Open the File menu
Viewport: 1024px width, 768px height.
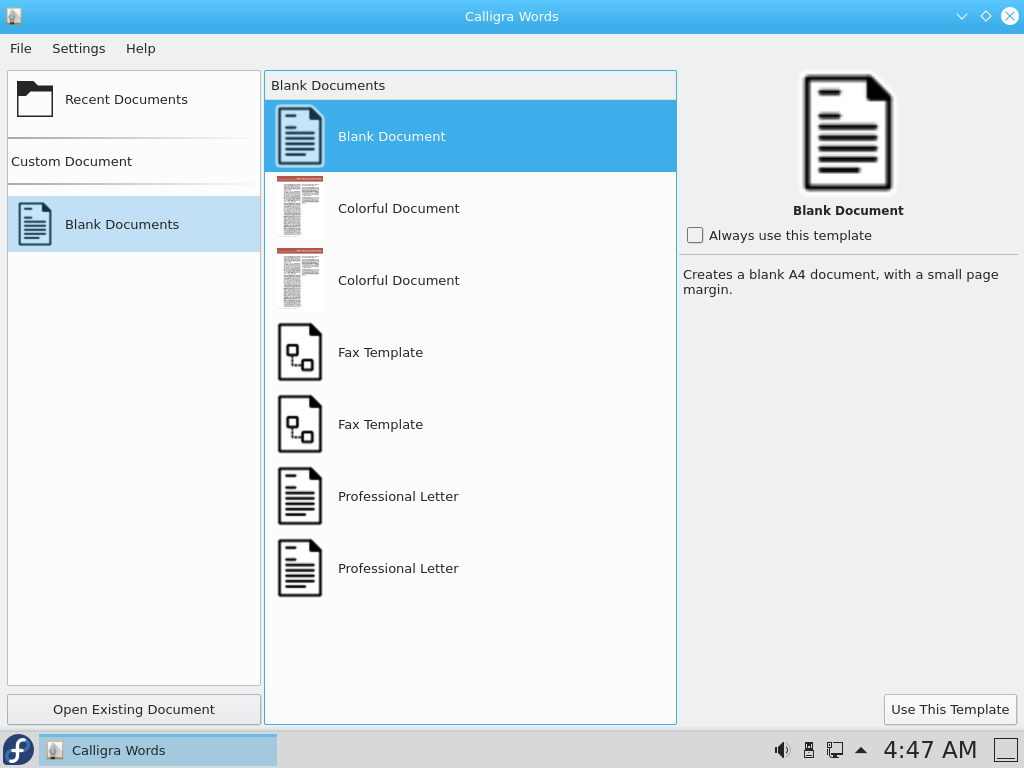point(21,49)
